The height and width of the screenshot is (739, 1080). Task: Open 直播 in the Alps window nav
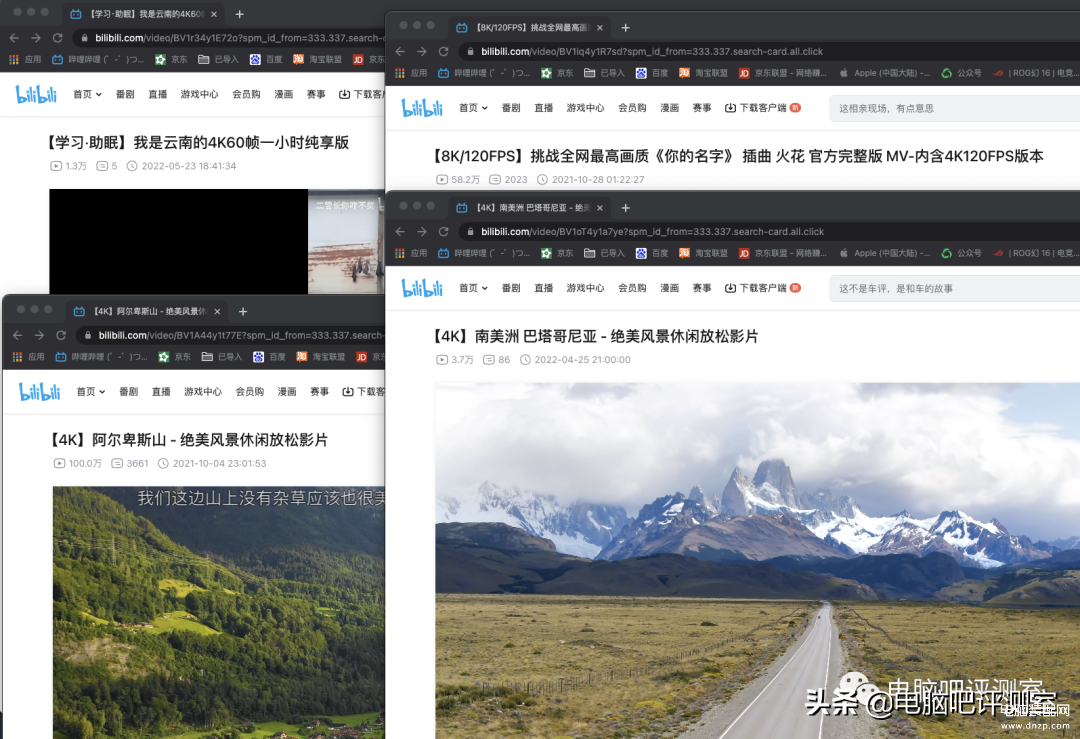click(x=160, y=391)
